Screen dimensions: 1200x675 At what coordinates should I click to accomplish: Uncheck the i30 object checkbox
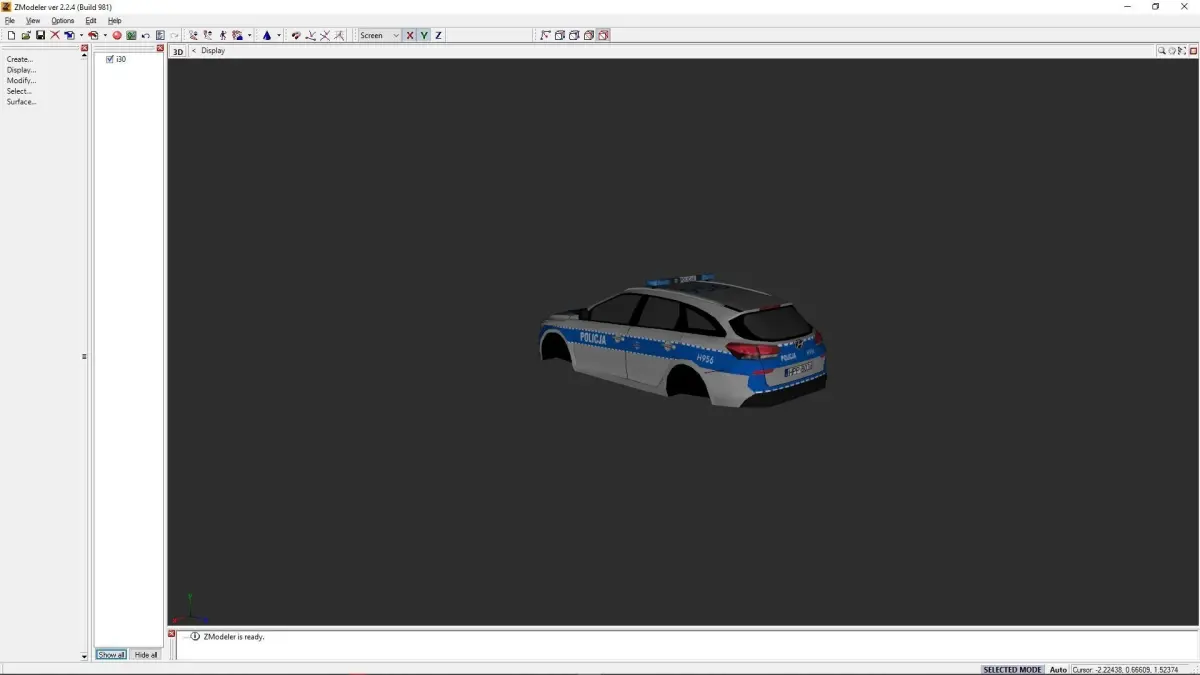(x=110, y=59)
